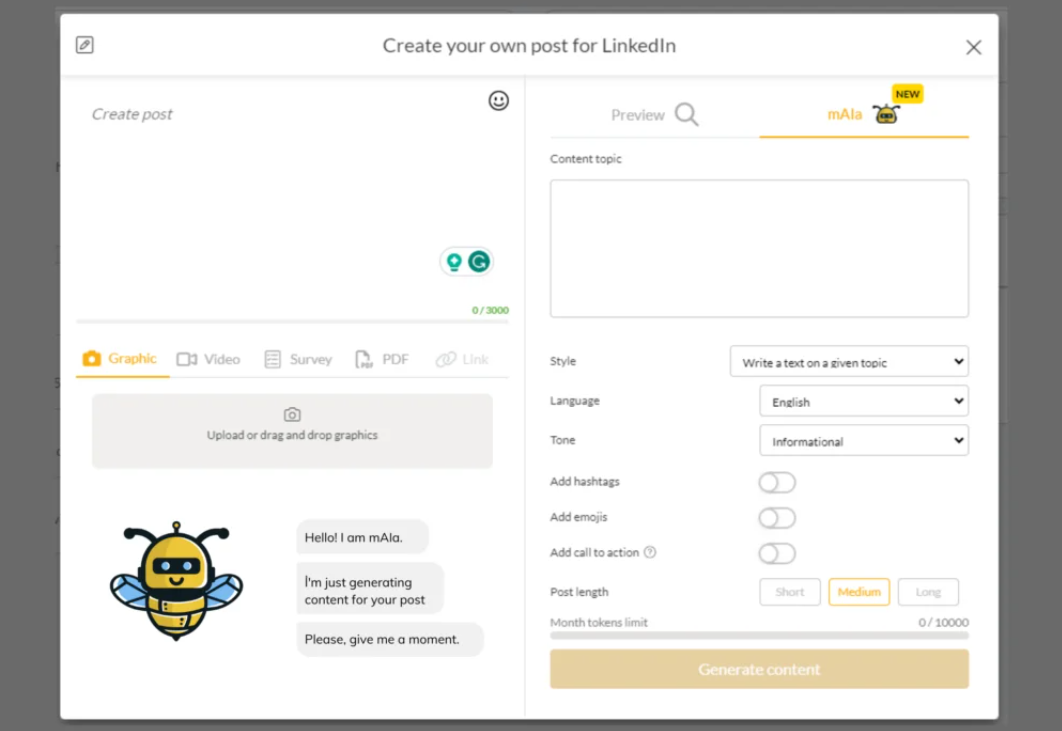Click the pencil compose icon top left
This screenshot has height=731, width=1062.
point(84,44)
